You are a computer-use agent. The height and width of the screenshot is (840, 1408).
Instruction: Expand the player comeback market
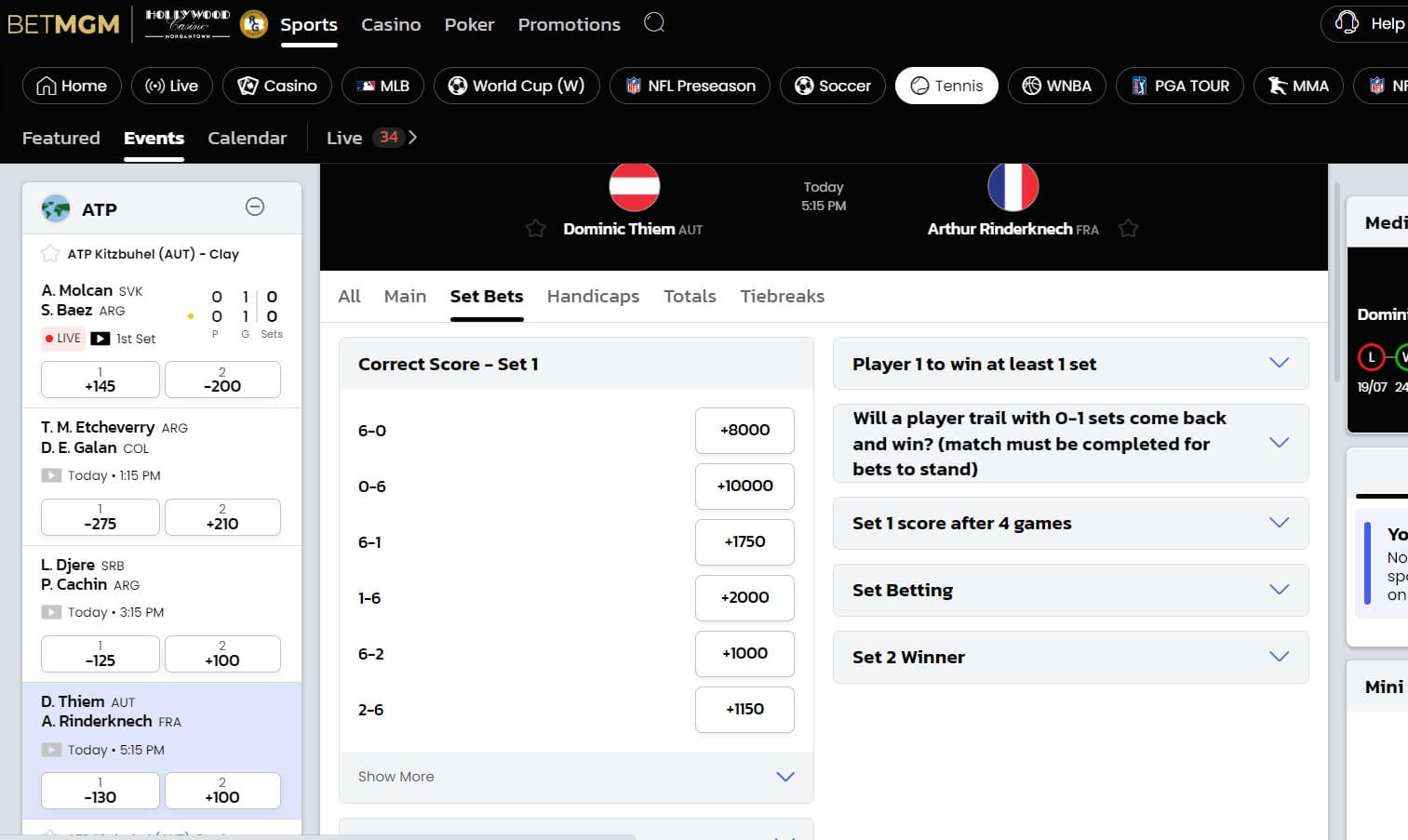[1070, 444]
